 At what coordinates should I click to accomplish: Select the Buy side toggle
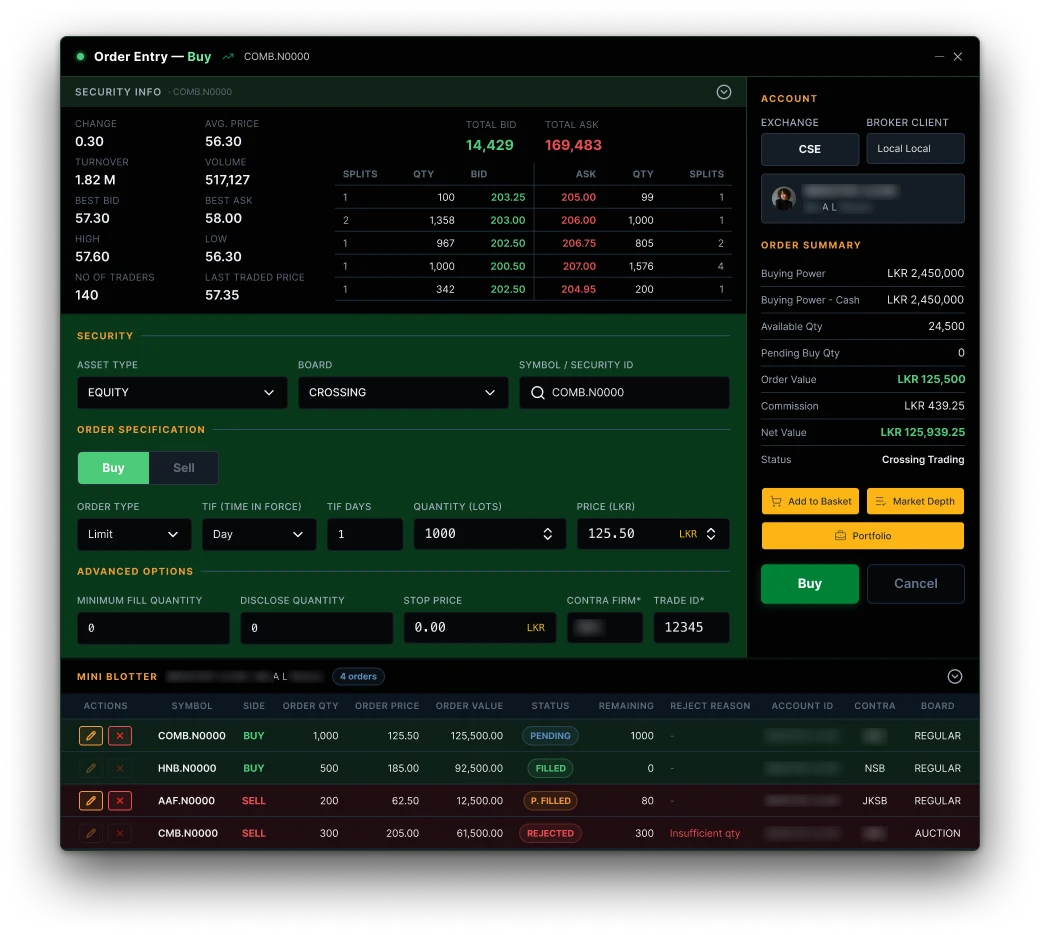coord(113,468)
